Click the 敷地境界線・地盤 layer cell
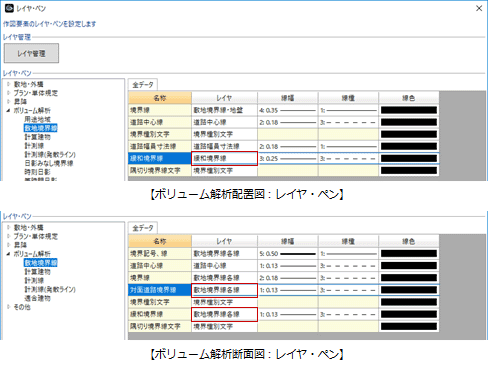This screenshot has height=369, width=488. 224,110
